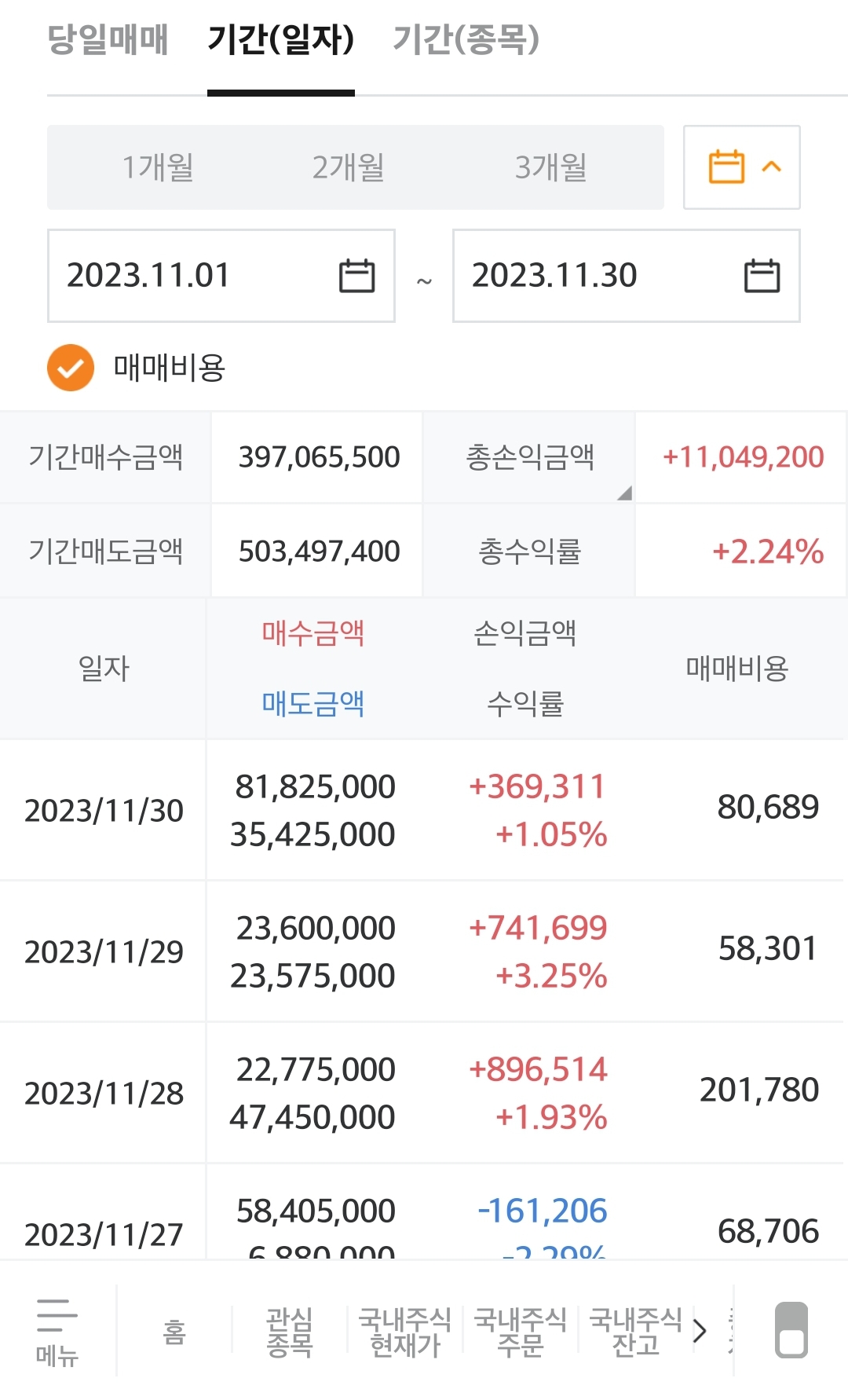Viewport: 848px width, 1400px height.
Task: Open 관심종목 in bottom bar
Action: pos(289,1331)
